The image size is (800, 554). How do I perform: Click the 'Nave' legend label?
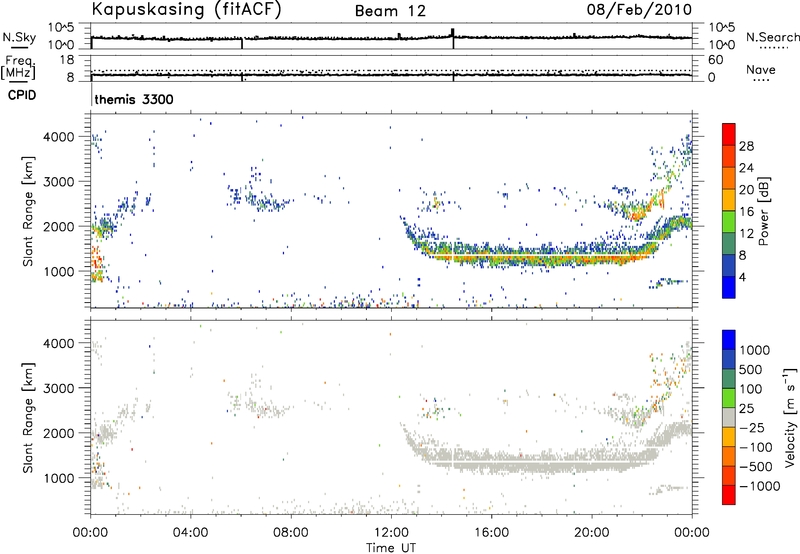tap(761, 69)
